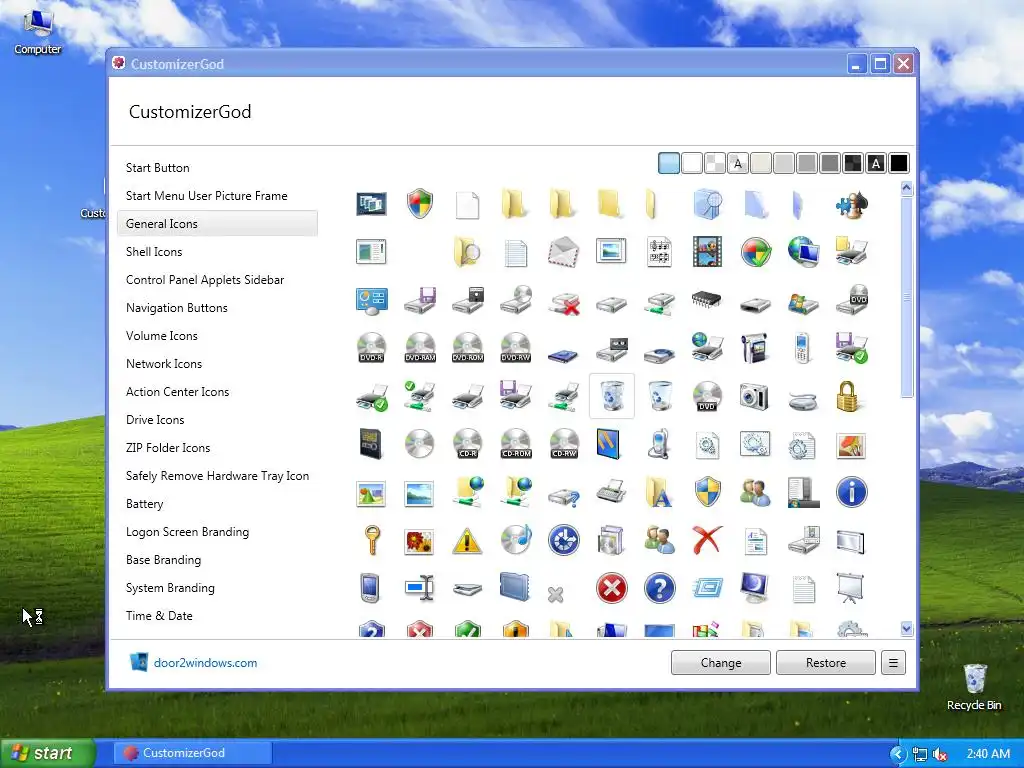1024x768 pixels.
Task: Select the blue question mark help icon
Action: (660, 588)
